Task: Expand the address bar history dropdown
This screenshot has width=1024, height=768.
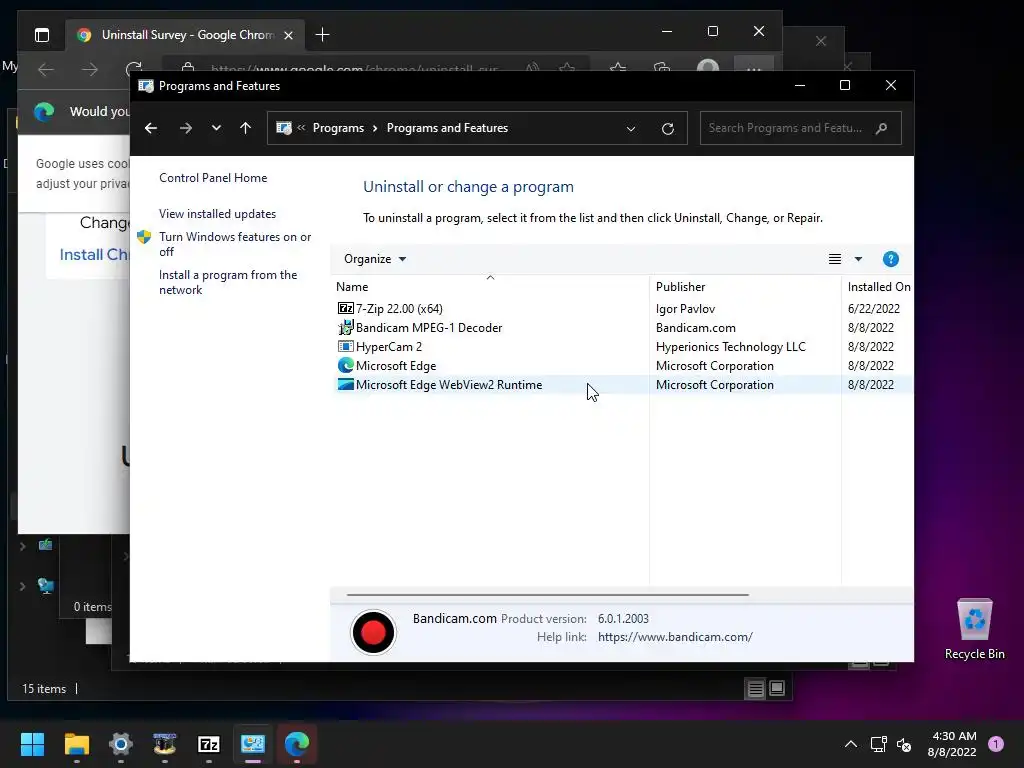Action: 631,129
